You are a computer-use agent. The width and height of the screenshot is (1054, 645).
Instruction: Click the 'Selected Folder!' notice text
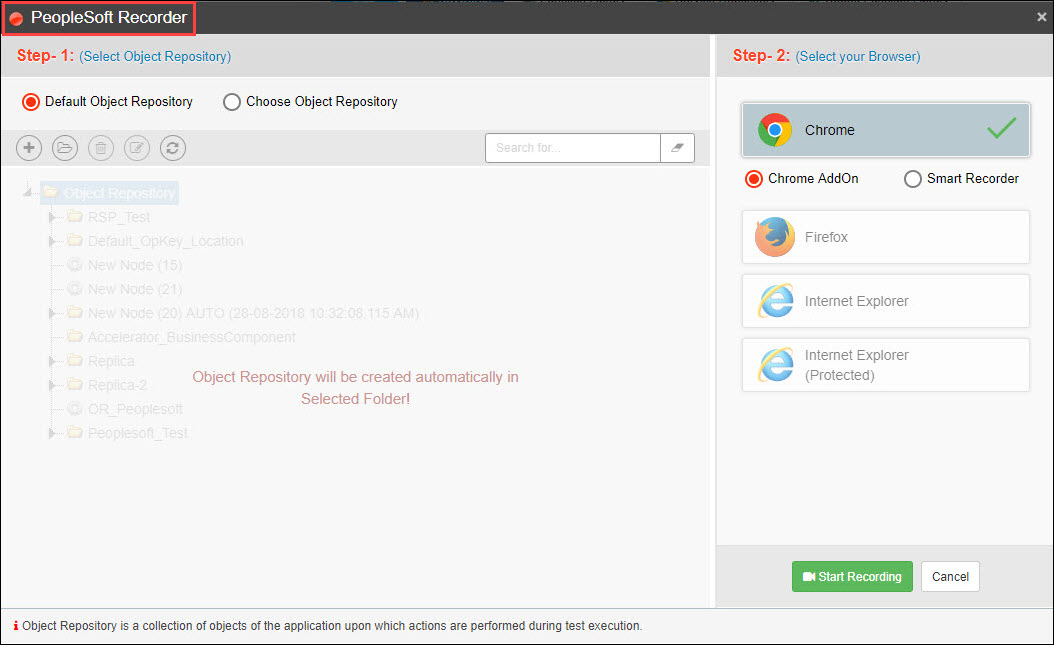(x=356, y=399)
